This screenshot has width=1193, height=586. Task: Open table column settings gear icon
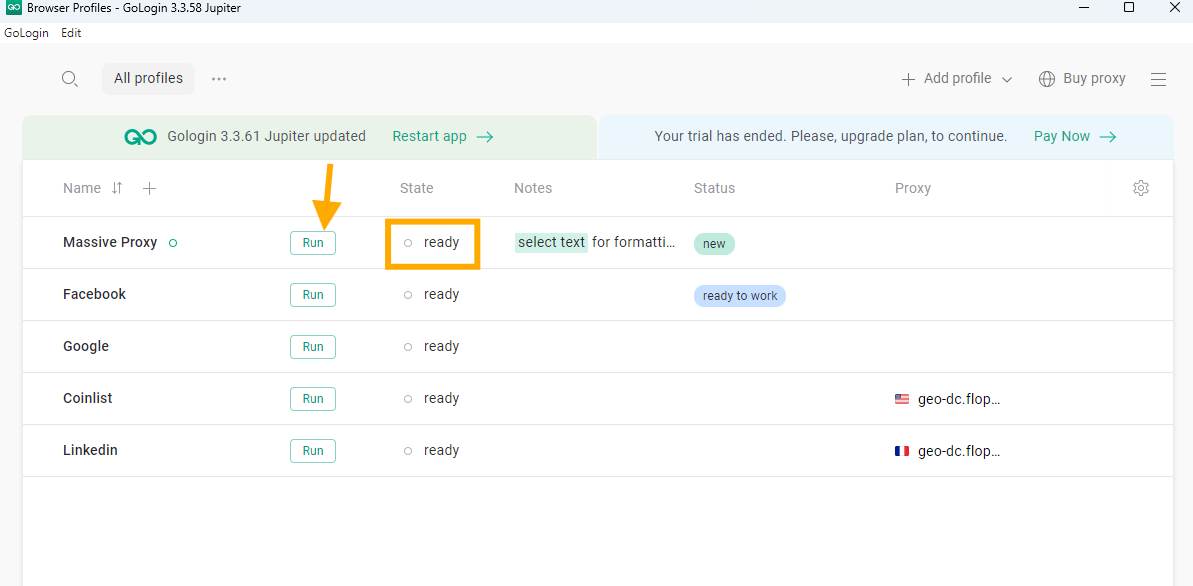pos(1141,188)
